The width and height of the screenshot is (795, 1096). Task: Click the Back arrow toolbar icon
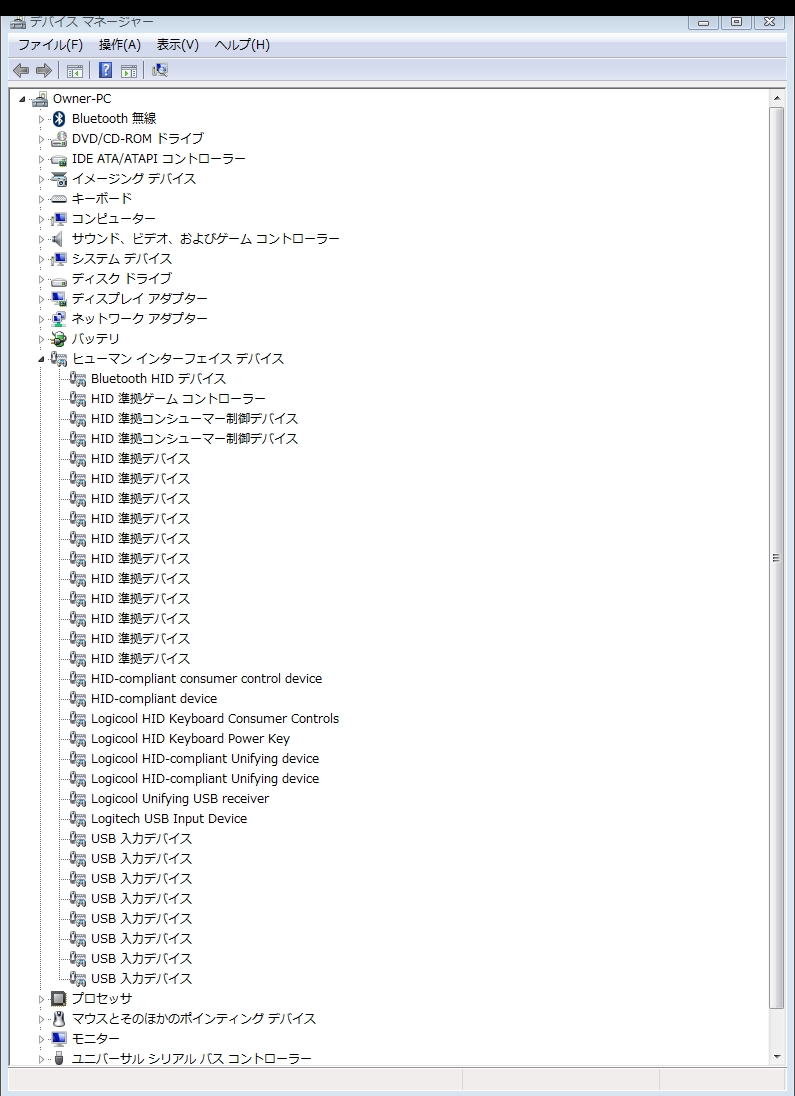[x=22, y=70]
